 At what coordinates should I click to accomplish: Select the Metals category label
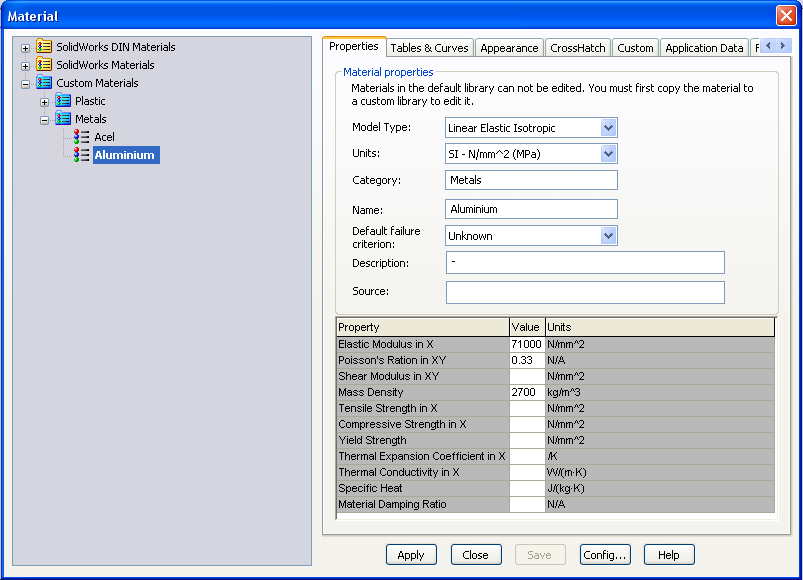tap(91, 119)
